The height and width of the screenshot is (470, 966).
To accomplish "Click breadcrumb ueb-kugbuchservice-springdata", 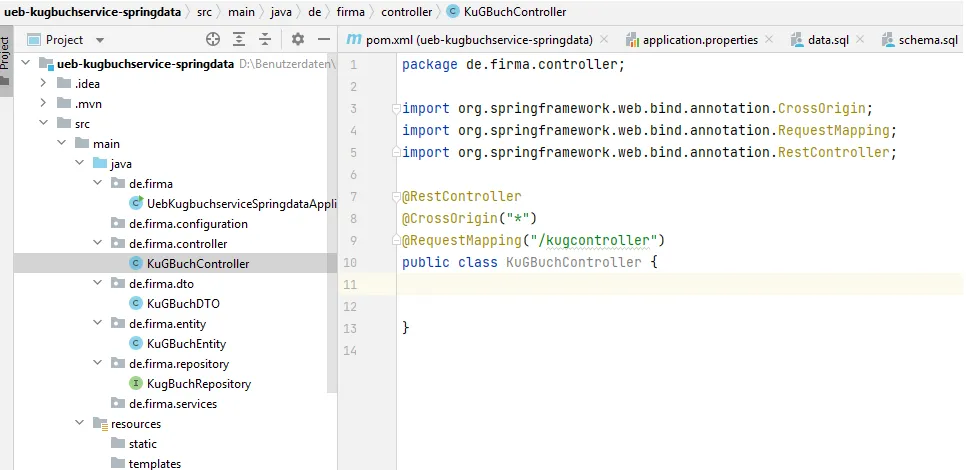I will point(92,12).
